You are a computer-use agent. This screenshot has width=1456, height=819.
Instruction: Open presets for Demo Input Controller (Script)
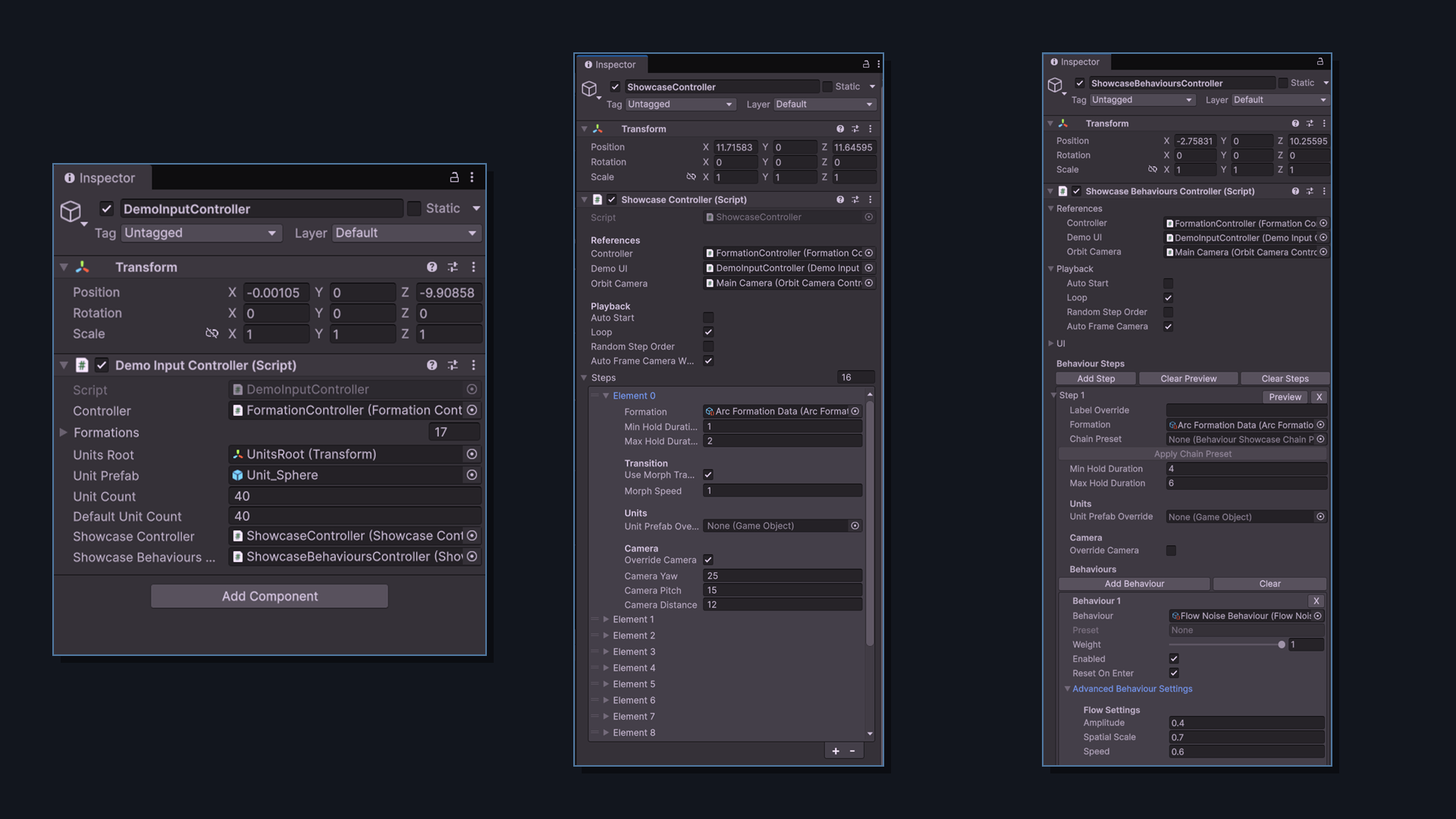pos(453,365)
